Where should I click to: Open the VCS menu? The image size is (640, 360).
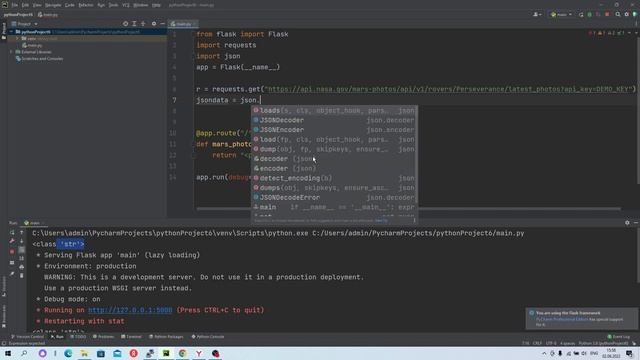(x=126, y=5)
